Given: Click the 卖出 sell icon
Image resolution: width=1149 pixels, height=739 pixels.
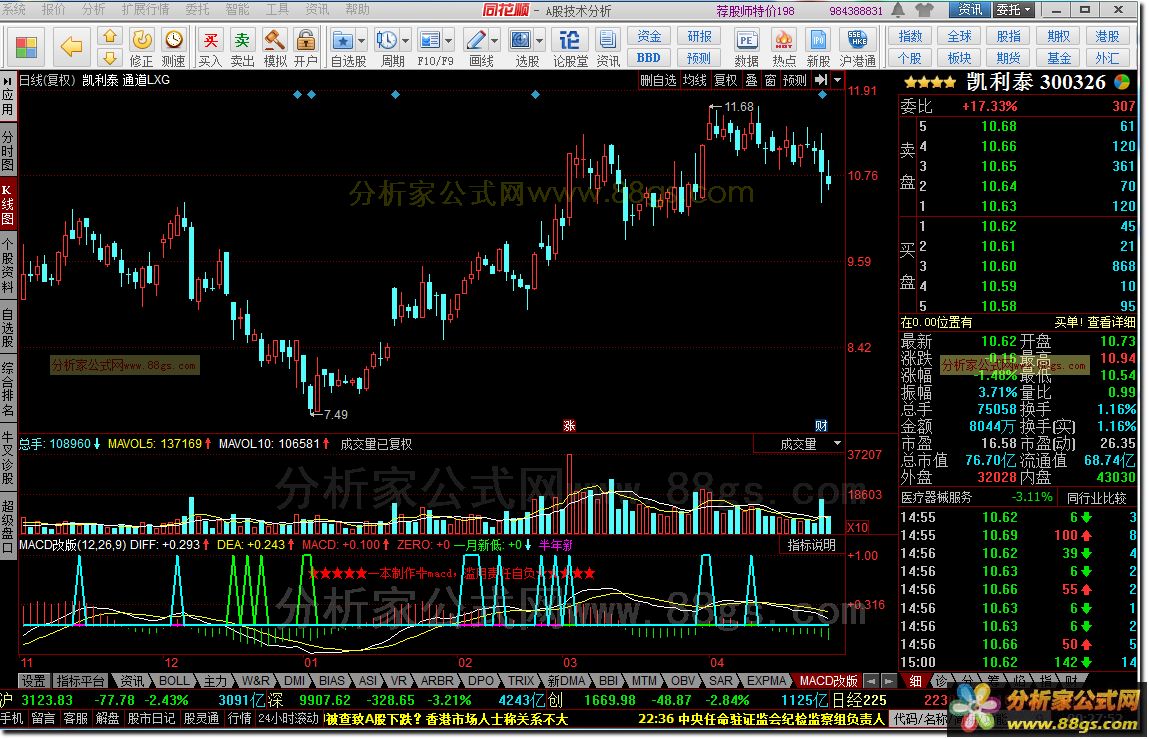Looking at the screenshot, I should click(x=242, y=40).
